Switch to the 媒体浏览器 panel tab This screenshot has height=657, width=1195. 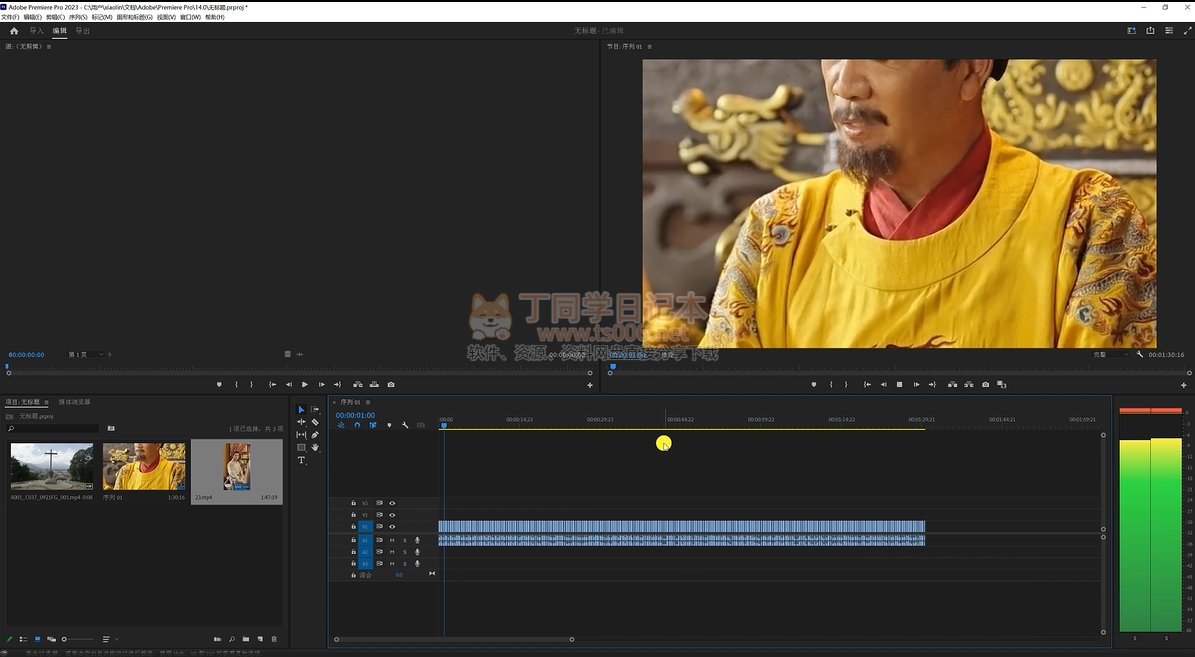(x=74, y=402)
